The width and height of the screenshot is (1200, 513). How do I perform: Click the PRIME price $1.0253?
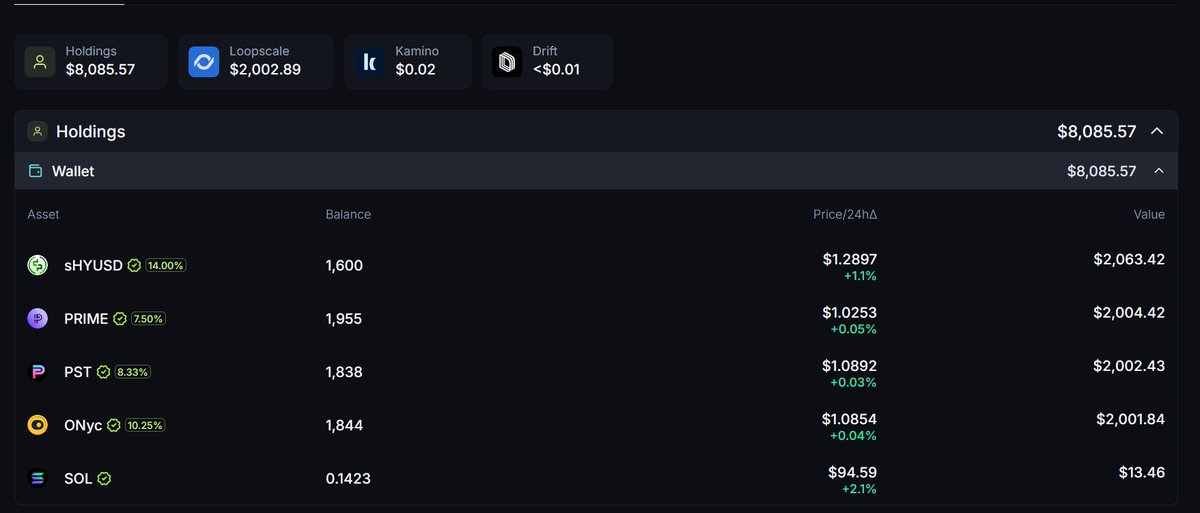pyautogui.click(x=850, y=312)
